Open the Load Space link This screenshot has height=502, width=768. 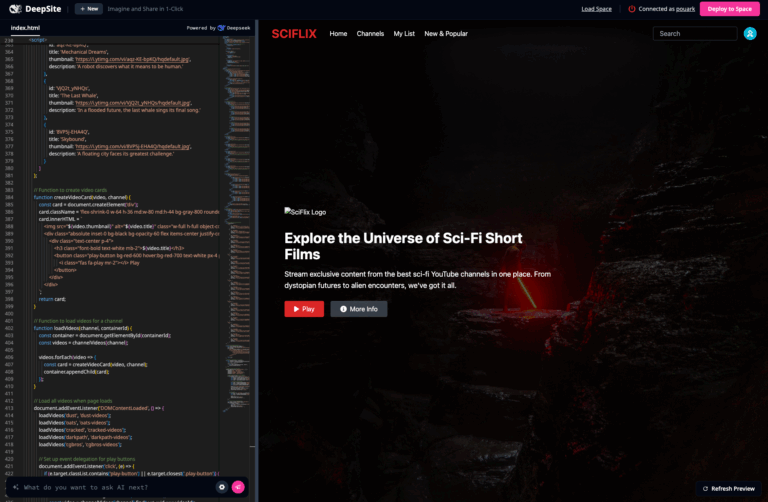coord(596,9)
